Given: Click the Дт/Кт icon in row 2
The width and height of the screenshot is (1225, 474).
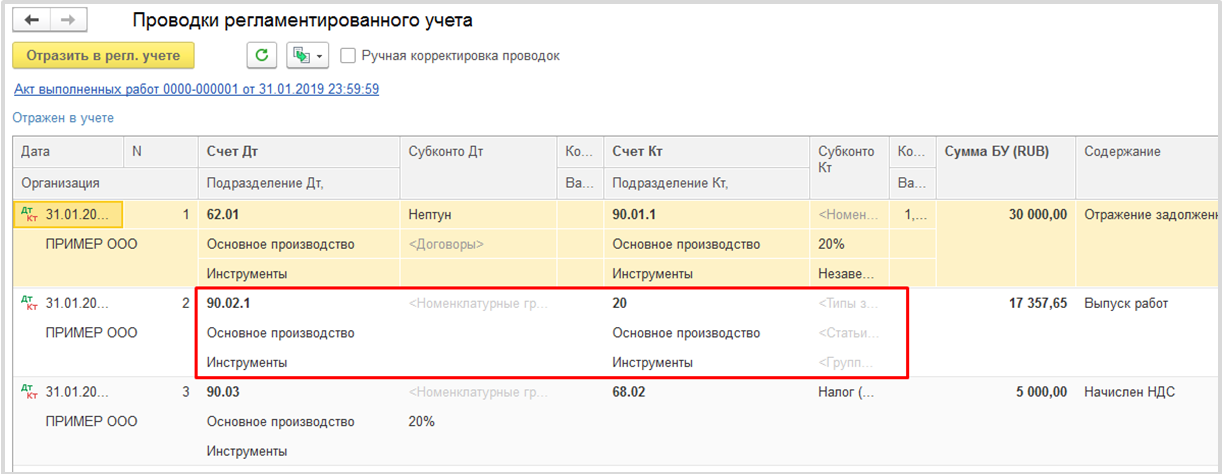Looking at the screenshot, I should [28, 304].
